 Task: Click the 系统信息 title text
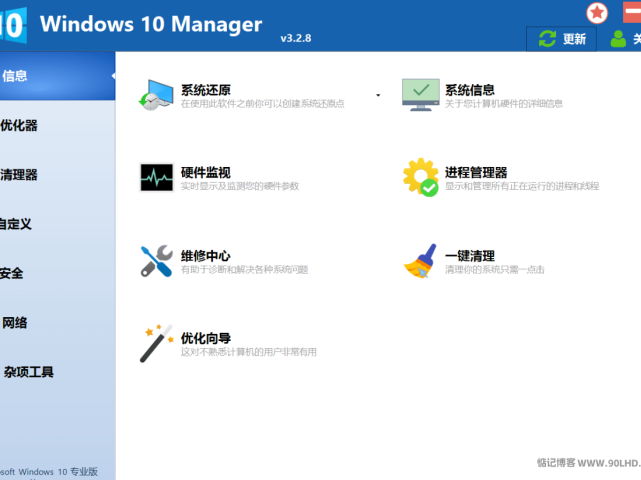[x=470, y=90]
